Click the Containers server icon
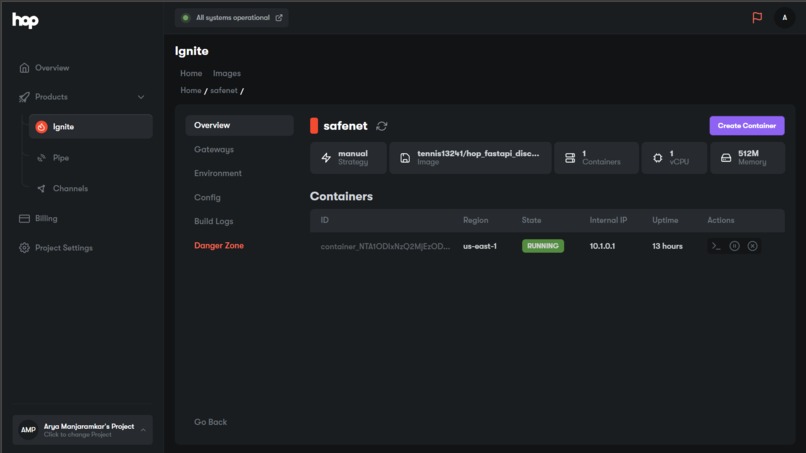The height and width of the screenshot is (453, 806). tap(570, 158)
